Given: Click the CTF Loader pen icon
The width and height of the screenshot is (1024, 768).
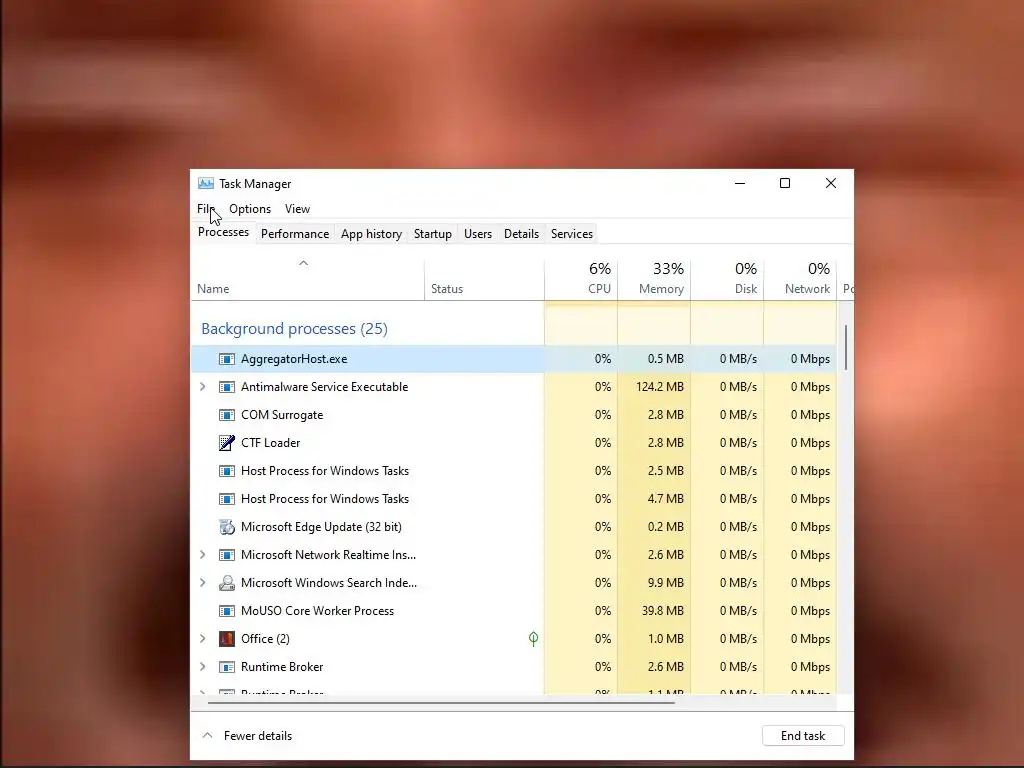Looking at the screenshot, I should (x=227, y=443).
